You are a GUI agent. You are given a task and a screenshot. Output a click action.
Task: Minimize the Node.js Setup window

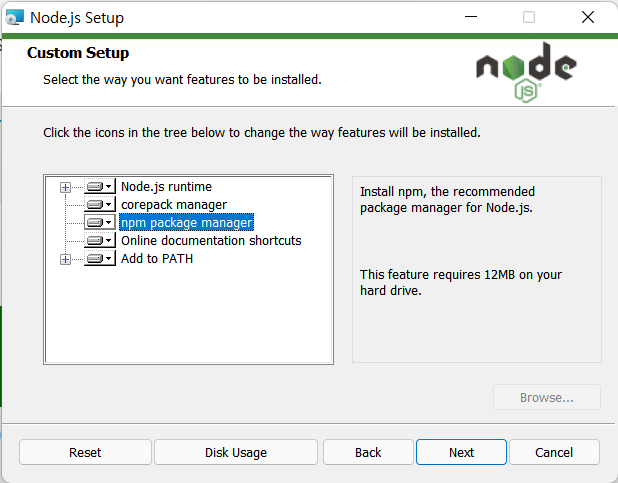(471, 17)
